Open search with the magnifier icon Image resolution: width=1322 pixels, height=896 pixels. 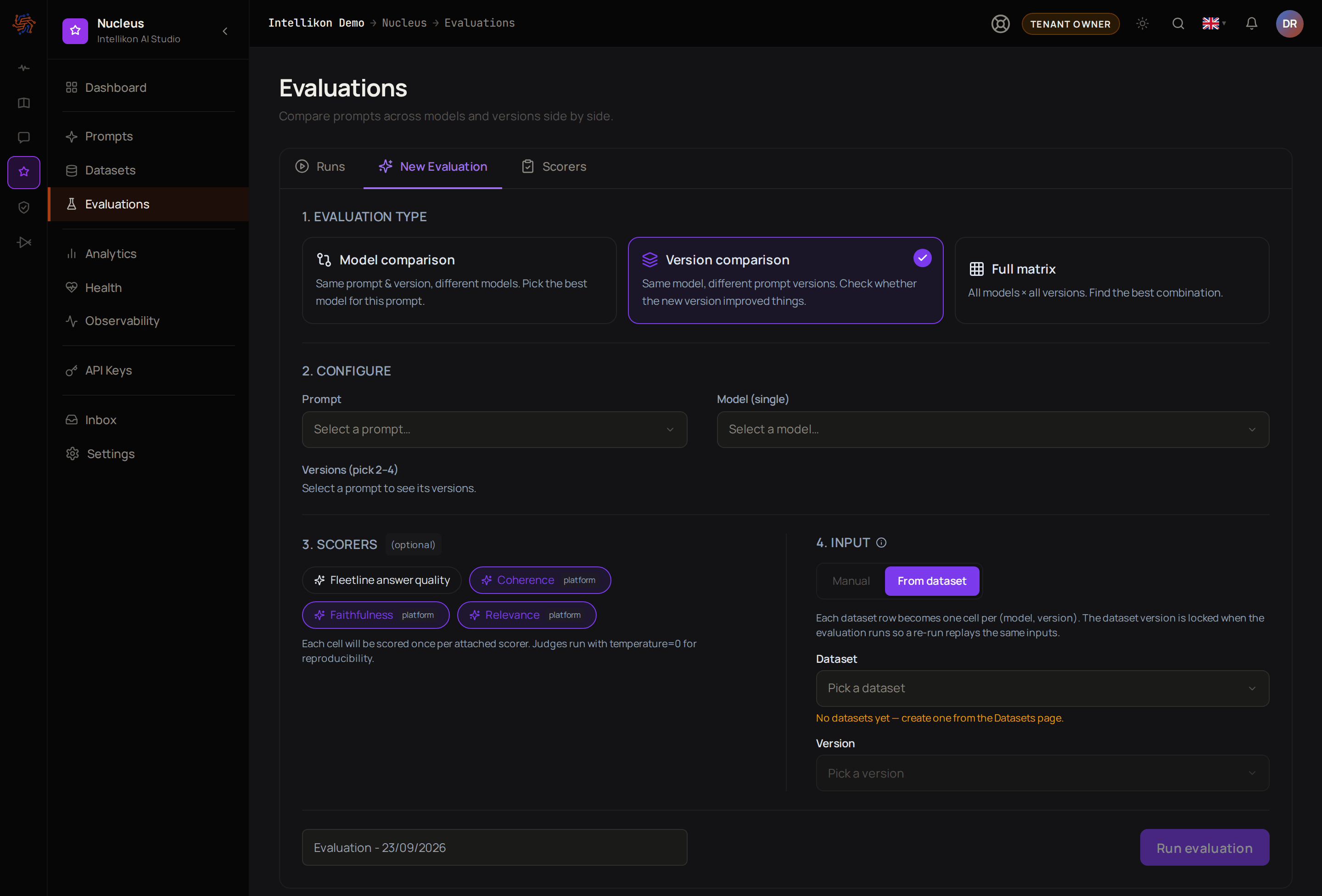(1178, 24)
